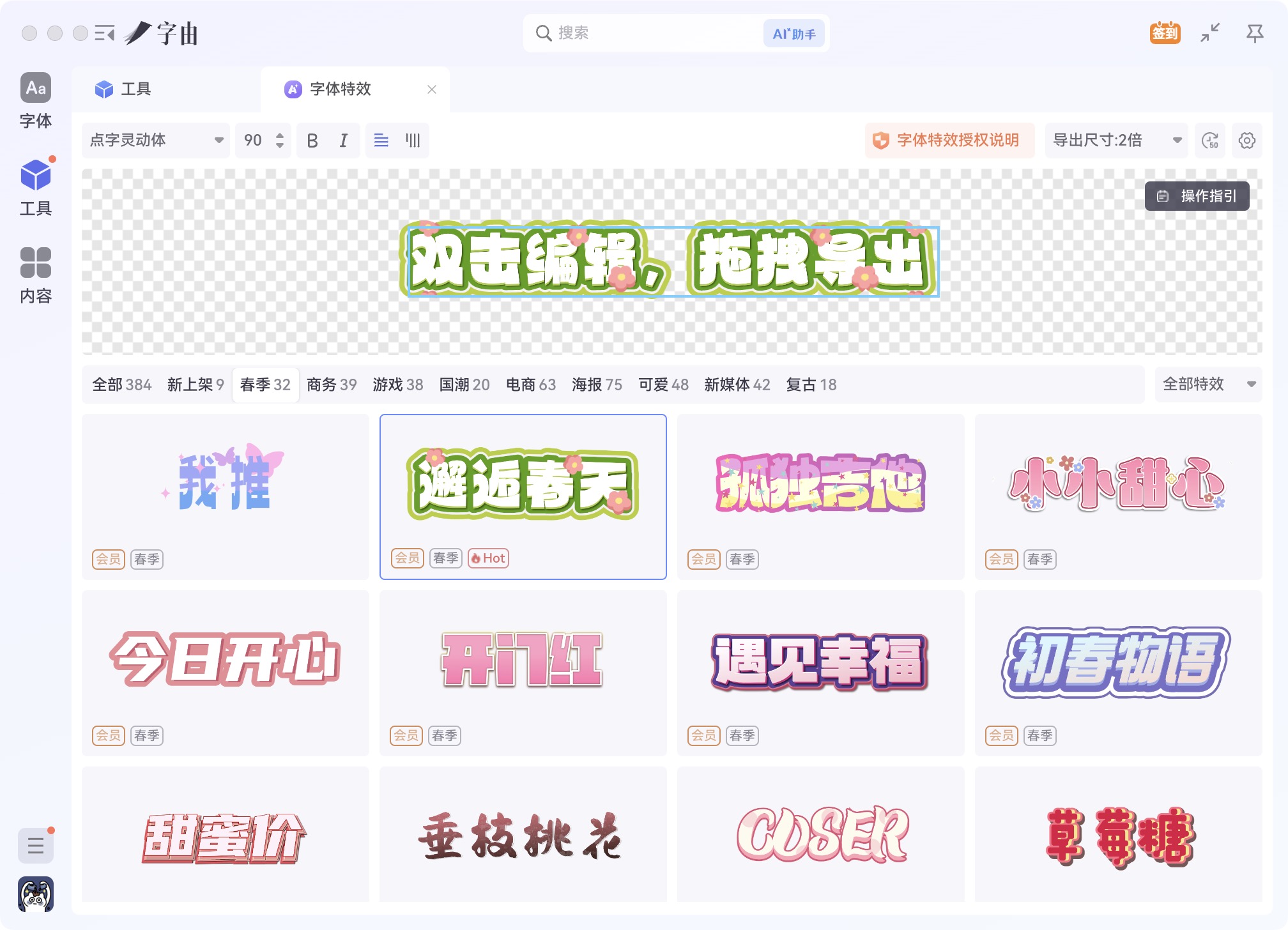This screenshot has width=1288, height=930.
Task: Click the compact mode arrows icon
Action: pyautogui.click(x=1209, y=33)
